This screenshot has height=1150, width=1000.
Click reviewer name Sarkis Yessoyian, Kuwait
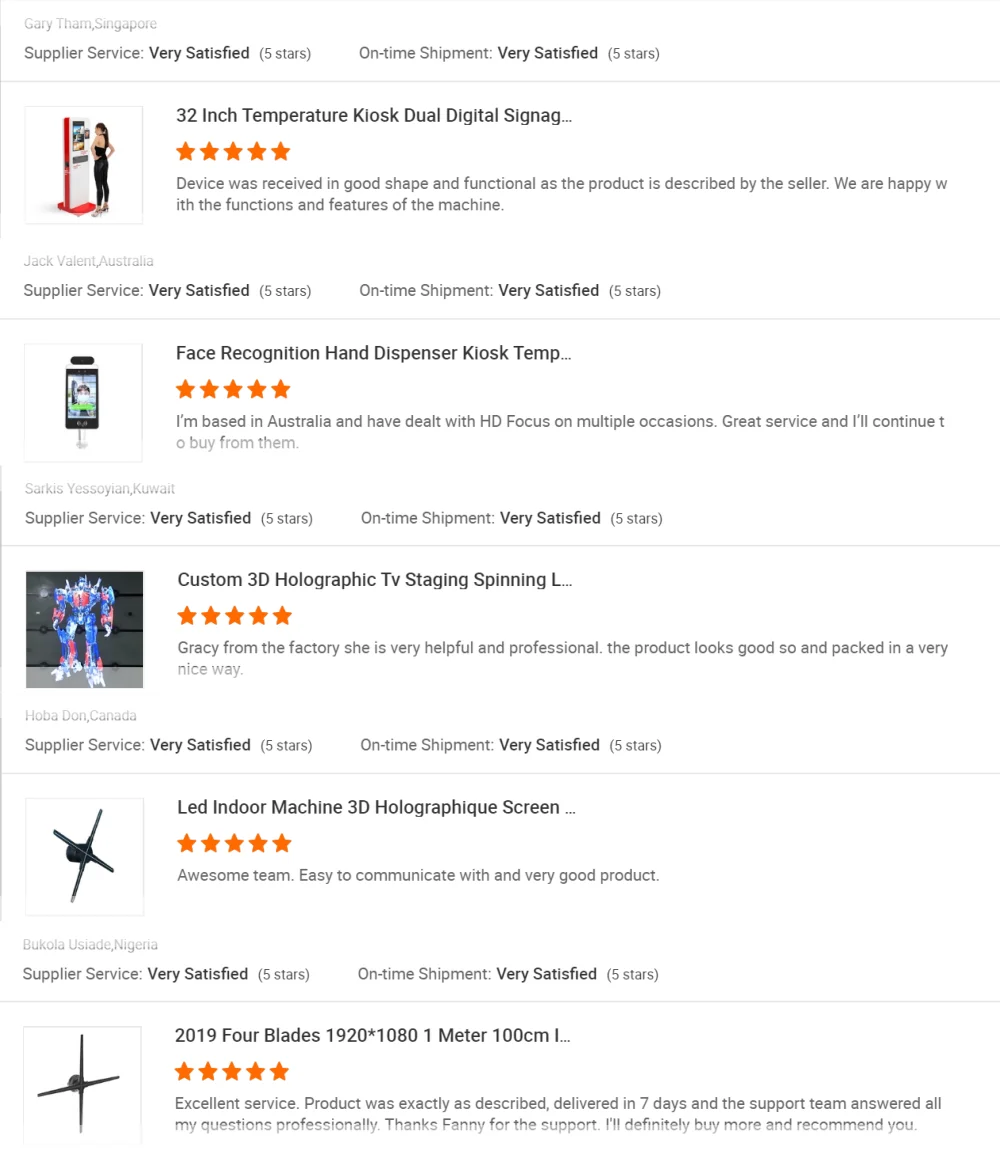click(100, 489)
